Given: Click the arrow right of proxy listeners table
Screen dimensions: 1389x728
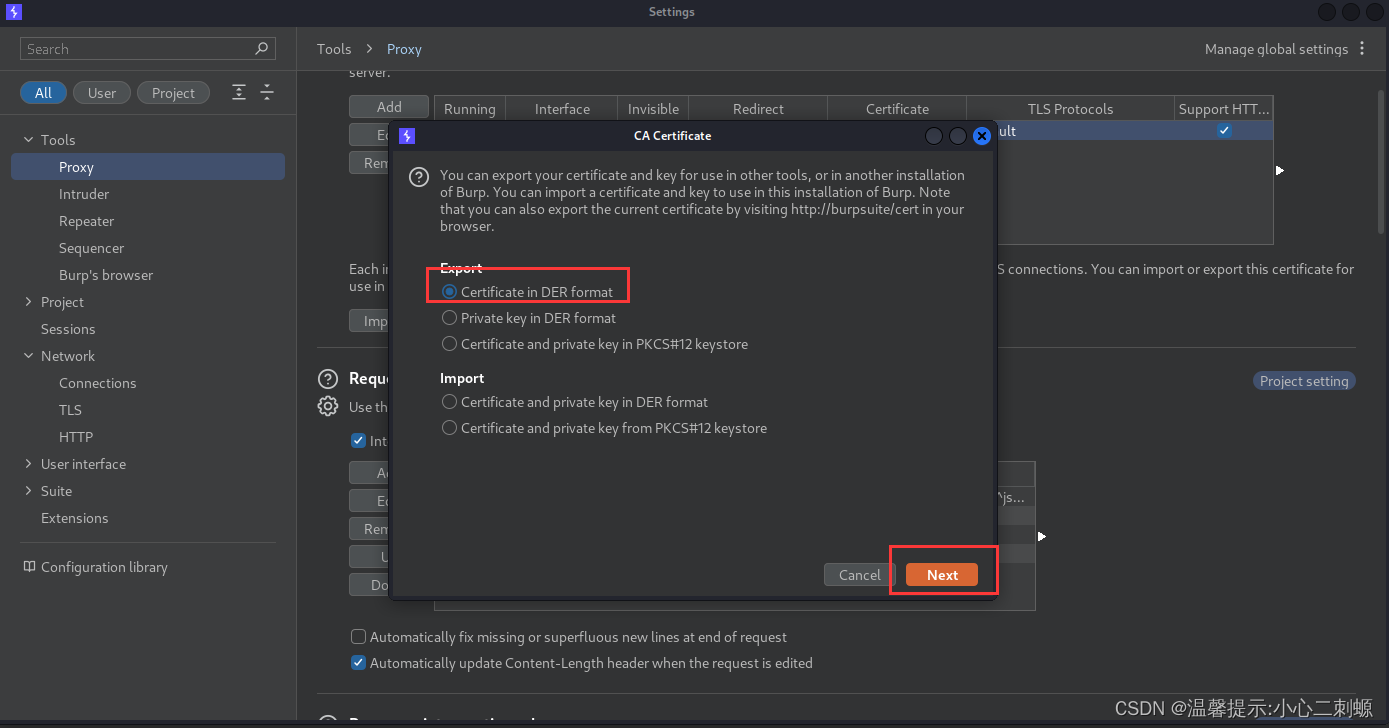Looking at the screenshot, I should [1280, 170].
